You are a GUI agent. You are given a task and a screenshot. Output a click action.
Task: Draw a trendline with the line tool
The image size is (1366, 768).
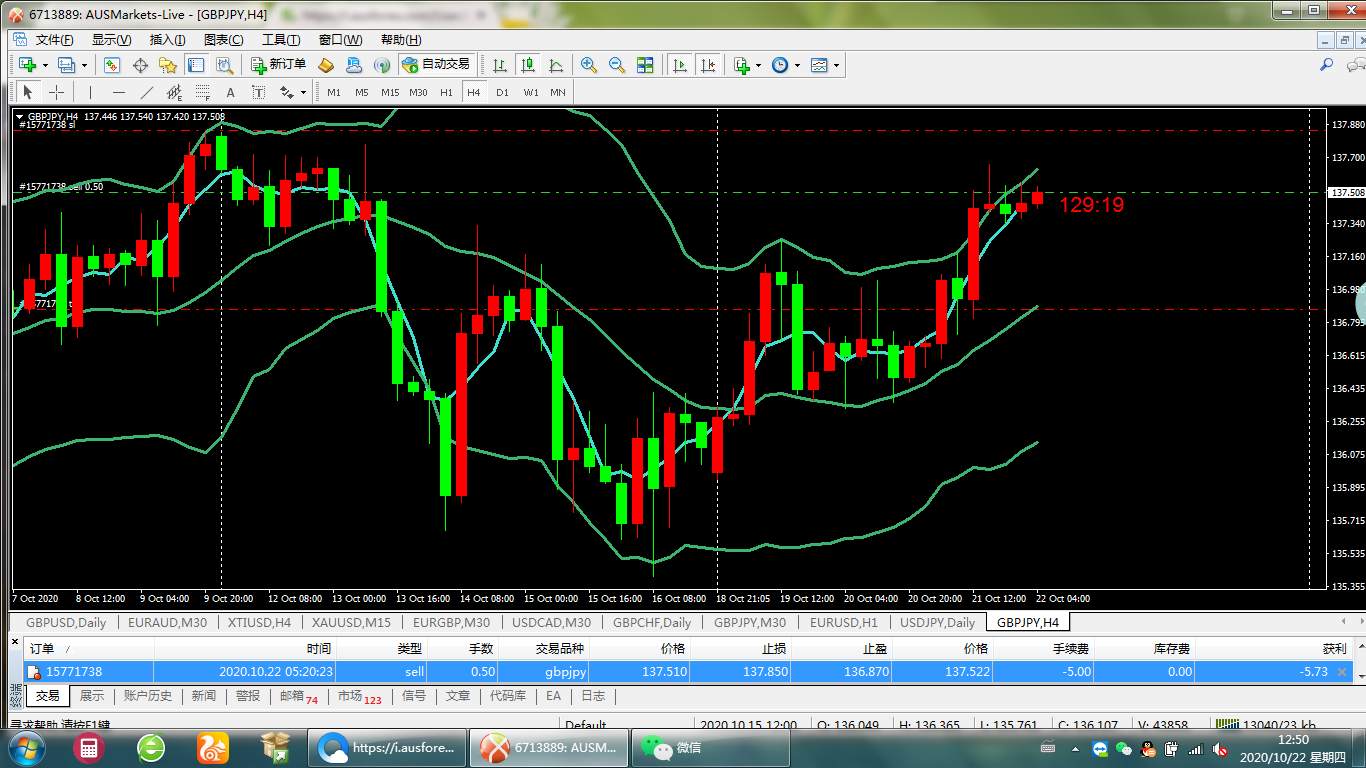[x=147, y=92]
